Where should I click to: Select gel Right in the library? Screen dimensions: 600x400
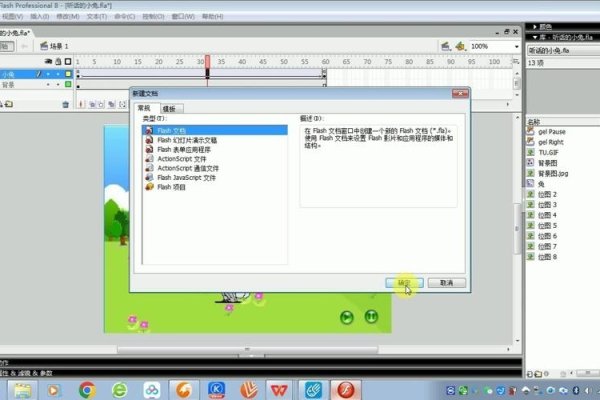[551, 142]
